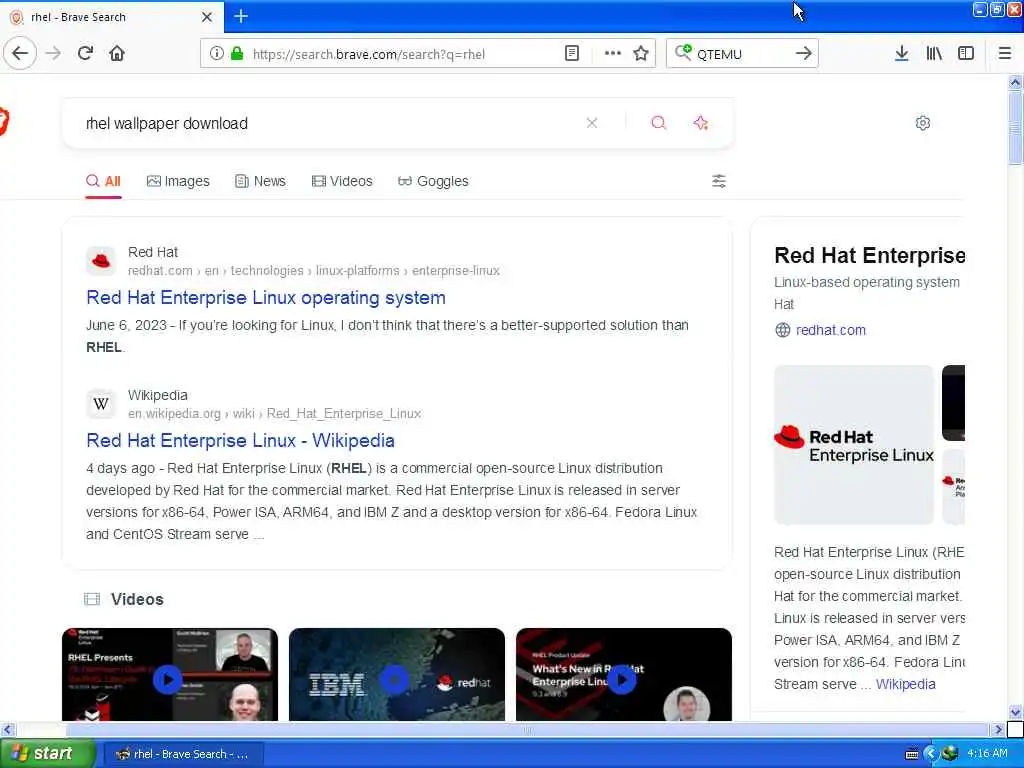Switch to the Images tab
Screen dimensions: 1024x768
click(178, 181)
